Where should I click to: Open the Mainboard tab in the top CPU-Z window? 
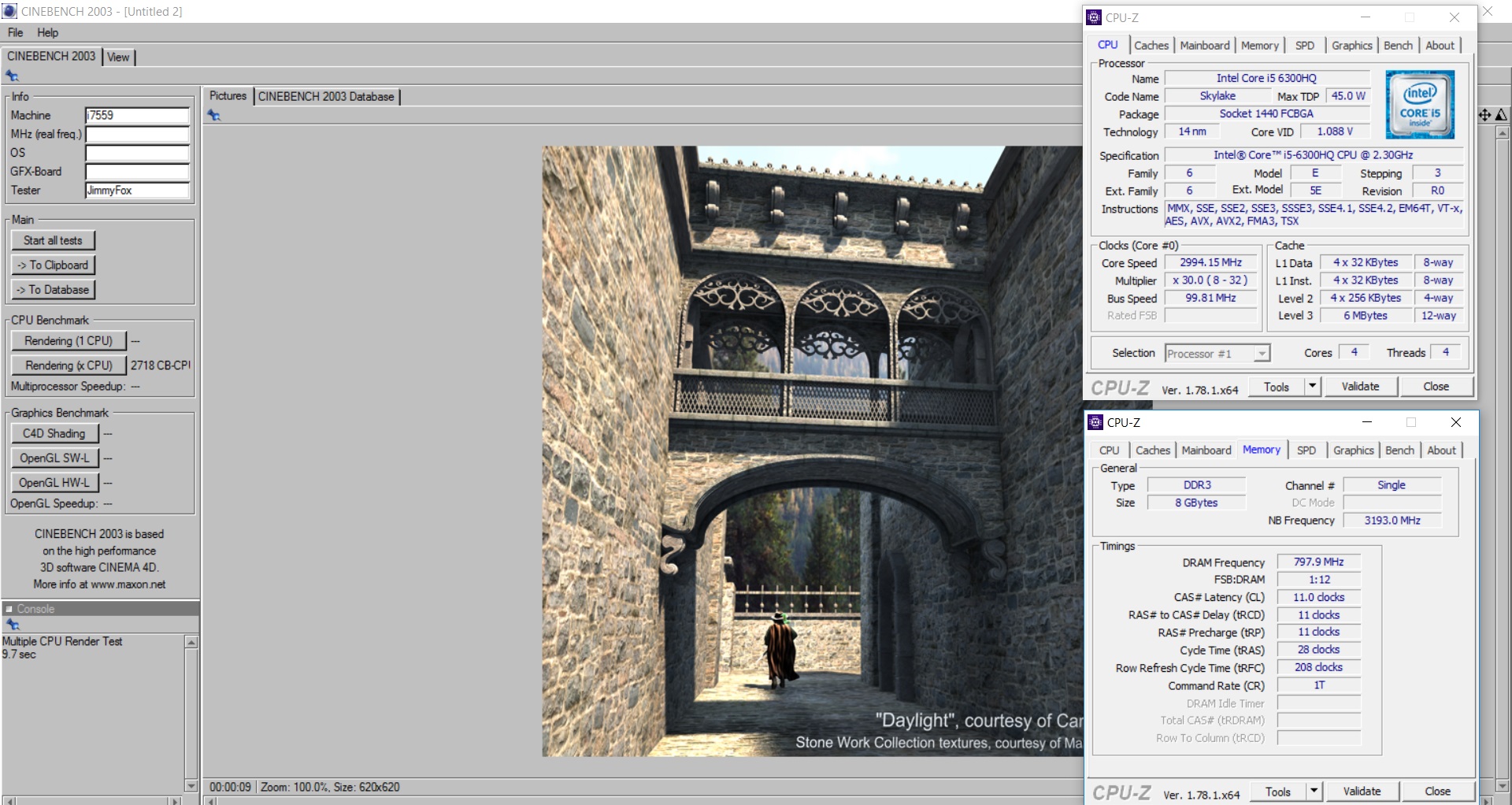pyautogui.click(x=1204, y=46)
